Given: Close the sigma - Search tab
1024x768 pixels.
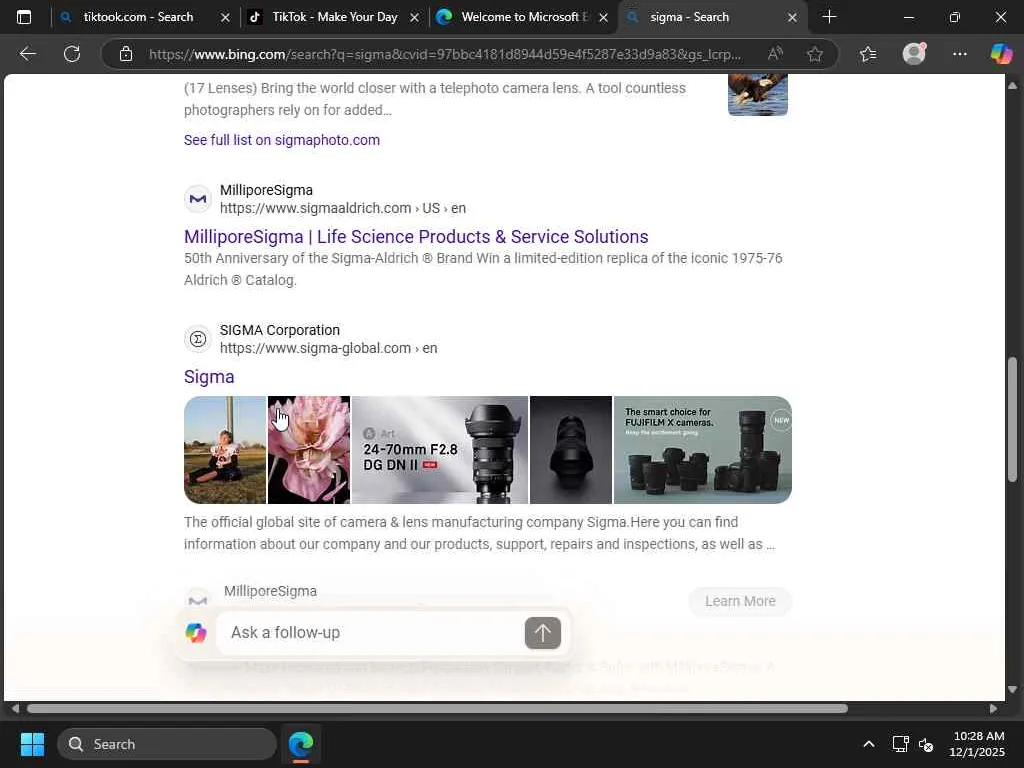Looking at the screenshot, I should point(792,18).
